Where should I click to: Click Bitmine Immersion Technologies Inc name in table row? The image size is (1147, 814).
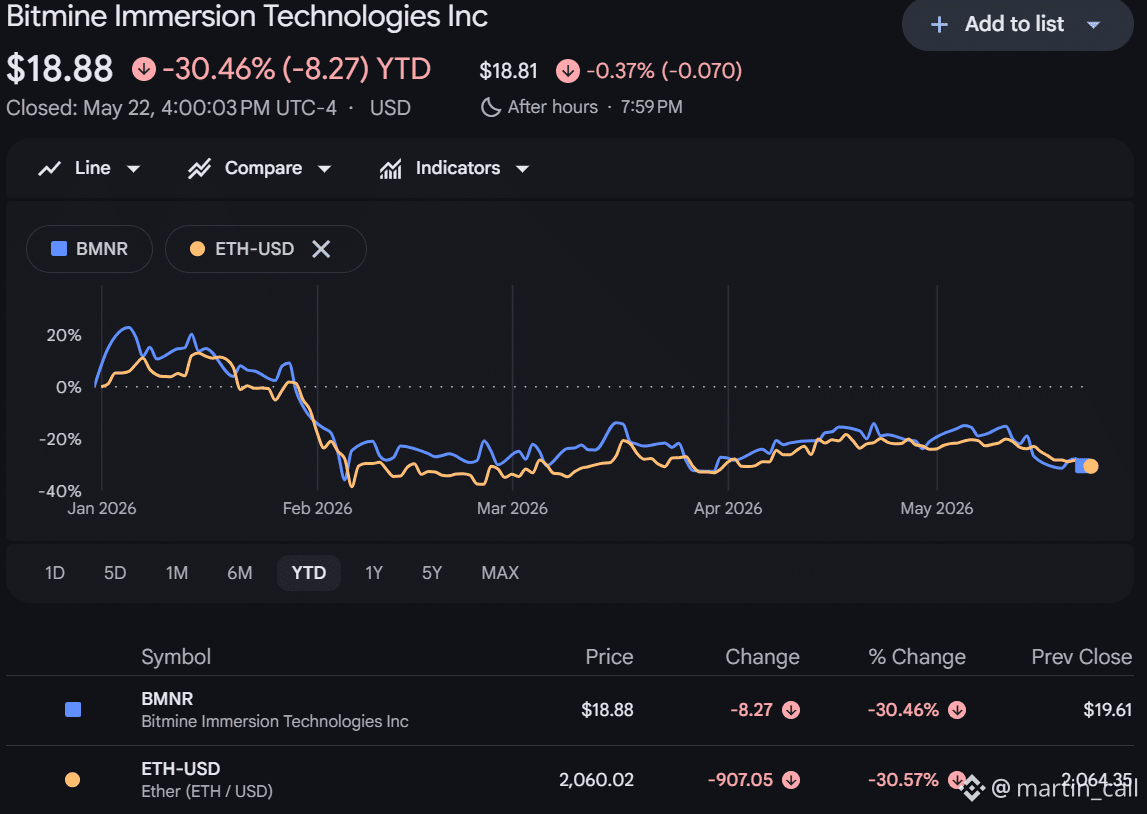point(274,722)
